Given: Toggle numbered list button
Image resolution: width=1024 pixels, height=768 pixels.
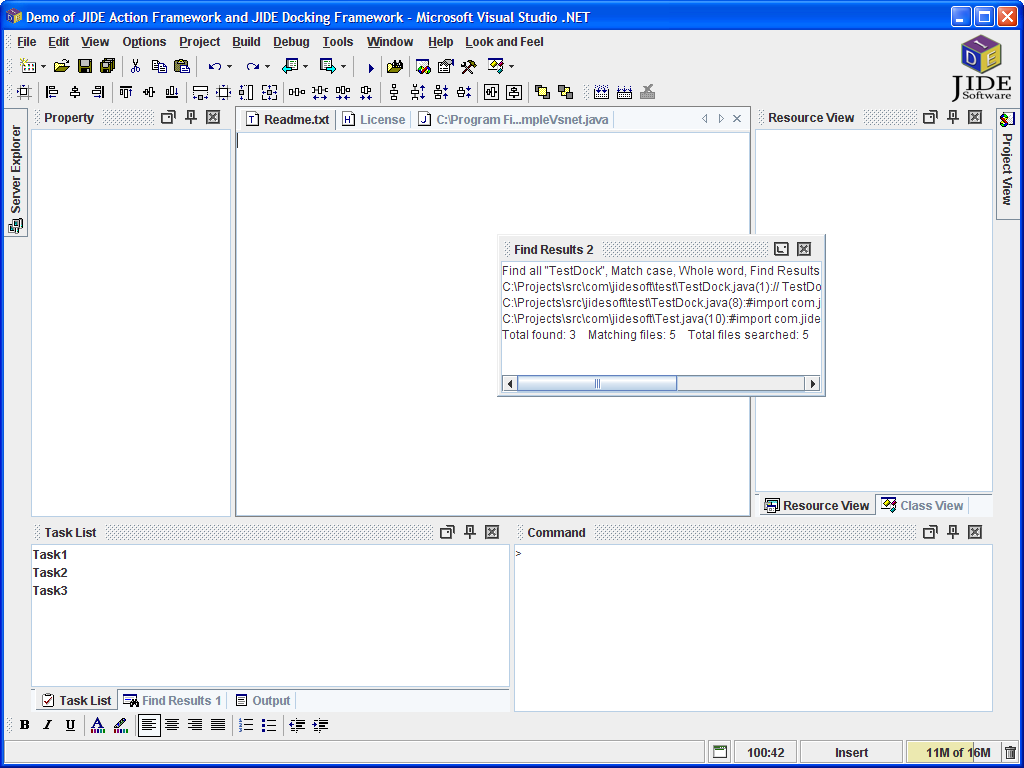Looking at the screenshot, I should (x=246, y=725).
